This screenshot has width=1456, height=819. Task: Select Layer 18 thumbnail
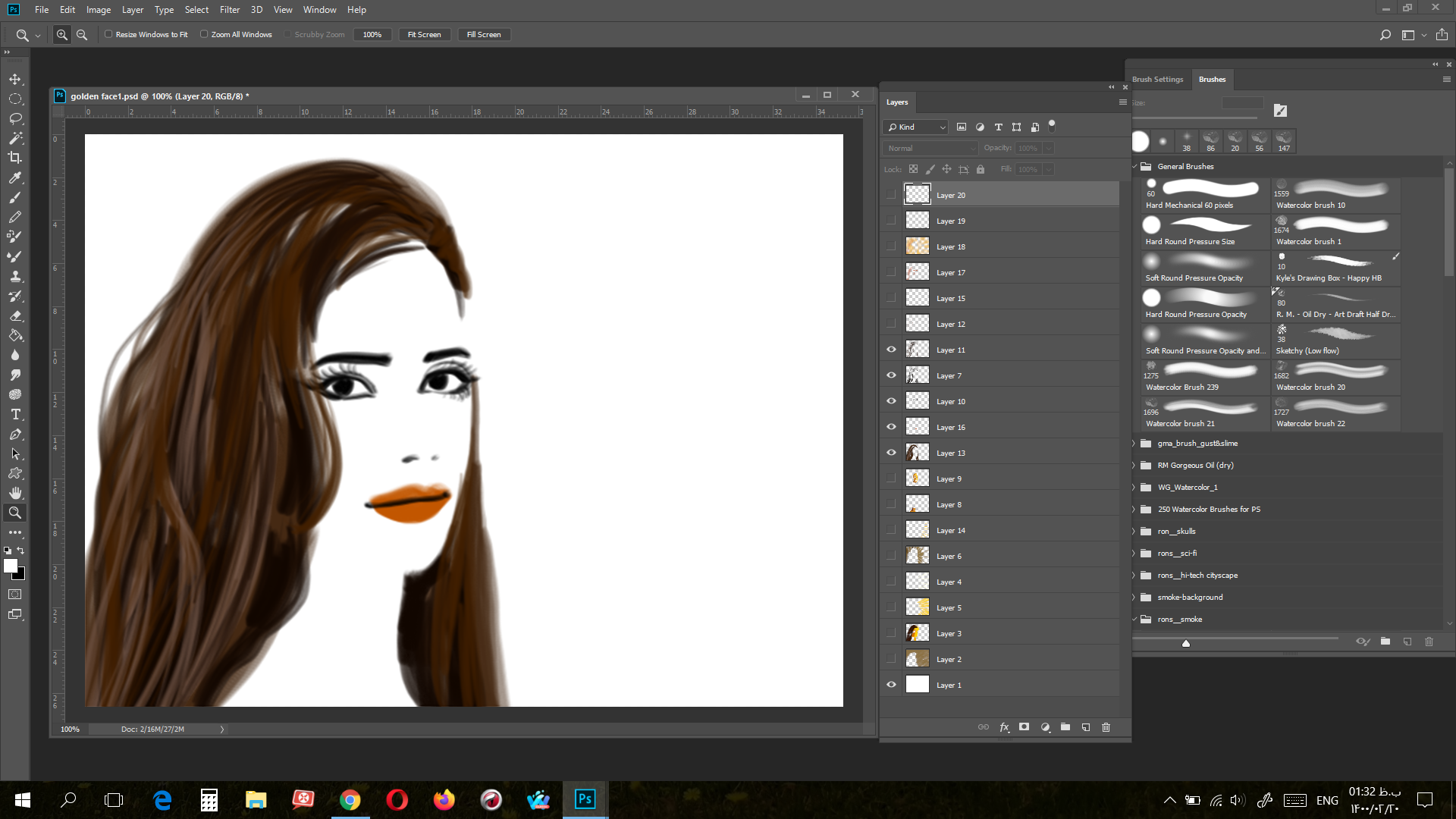click(918, 246)
